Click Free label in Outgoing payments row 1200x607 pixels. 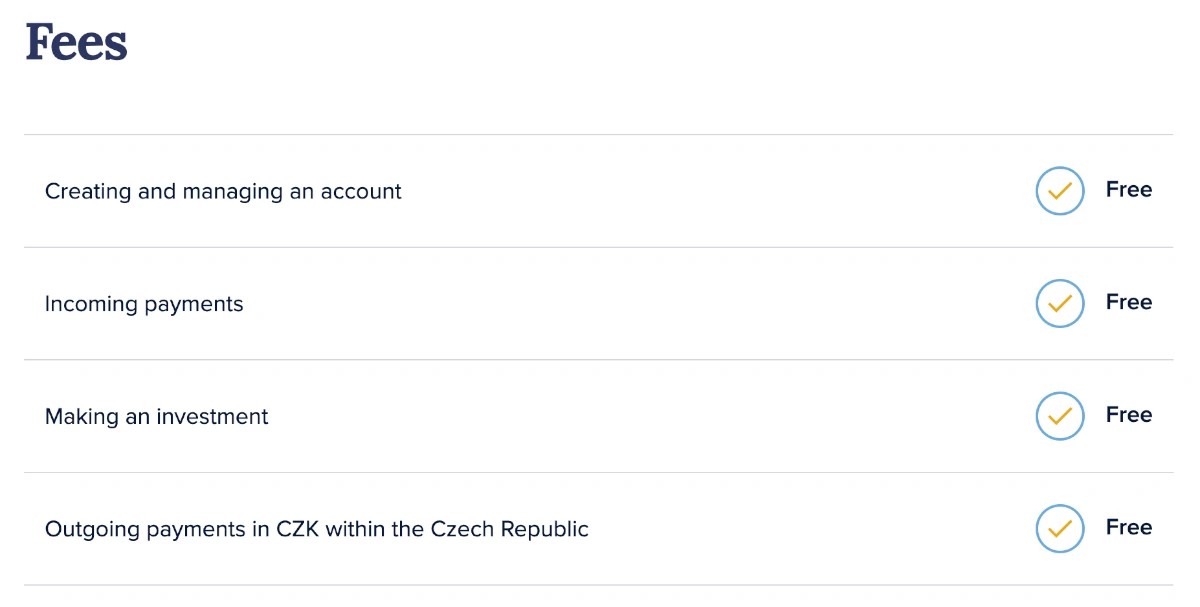pyautogui.click(x=1129, y=527)
